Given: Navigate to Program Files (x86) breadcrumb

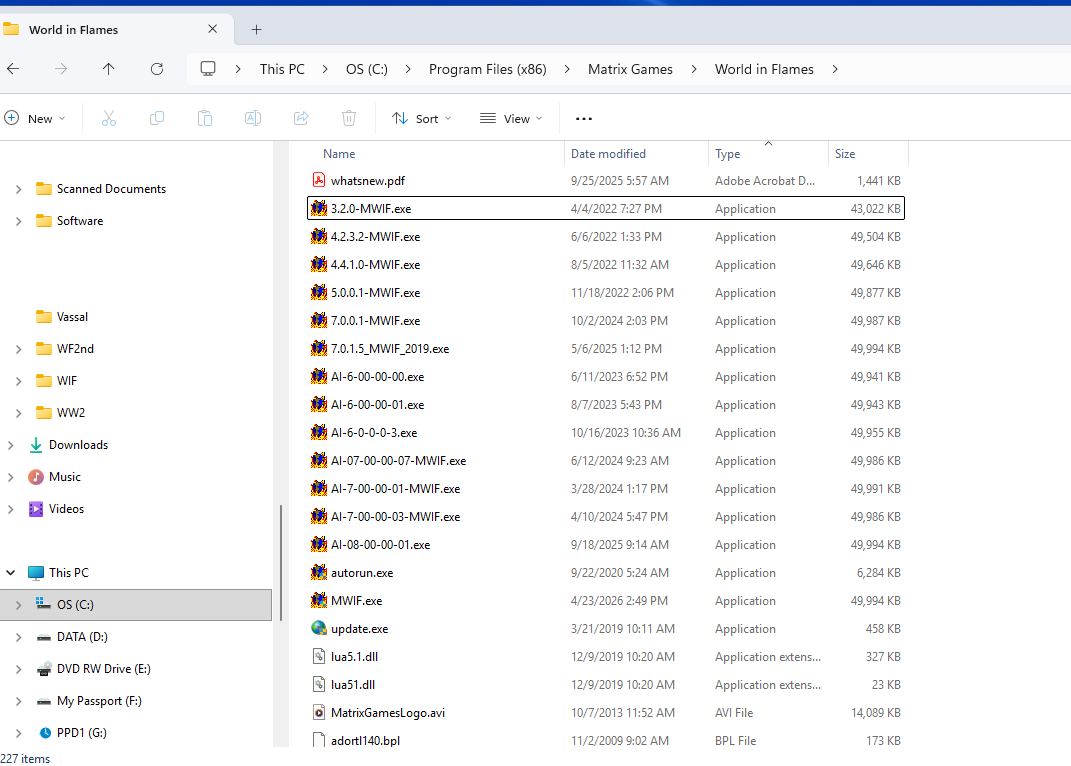Looking at the screenshot, I should coord(488,69).
